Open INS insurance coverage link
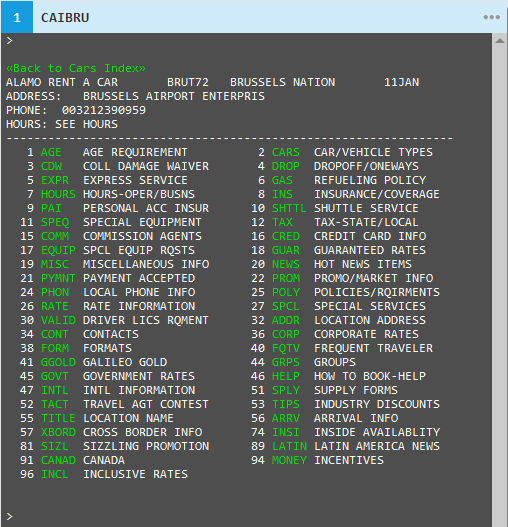Viewport: 508px width, 527px height. click(x=282, y=194)
